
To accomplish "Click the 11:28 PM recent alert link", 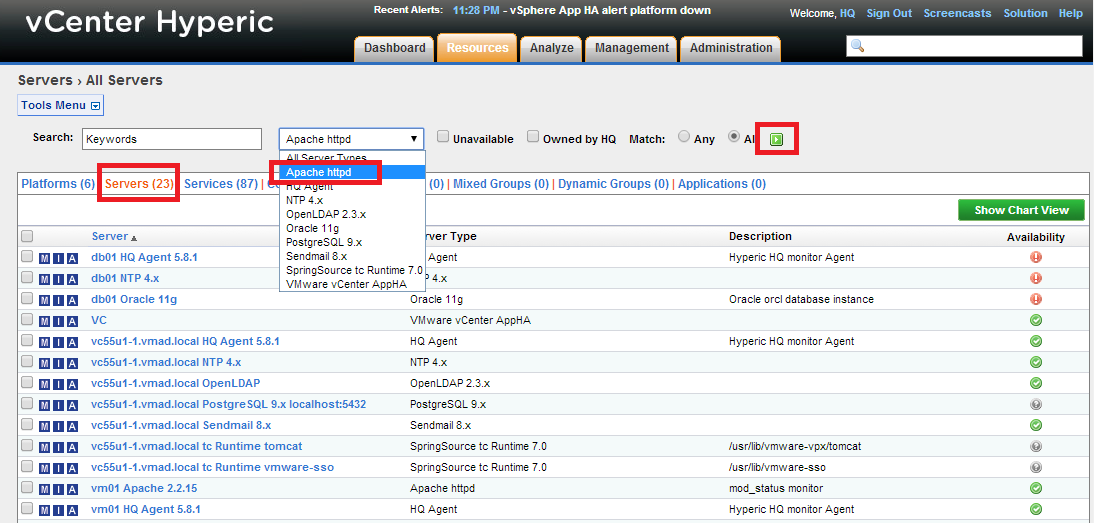I will pos(475,10).
